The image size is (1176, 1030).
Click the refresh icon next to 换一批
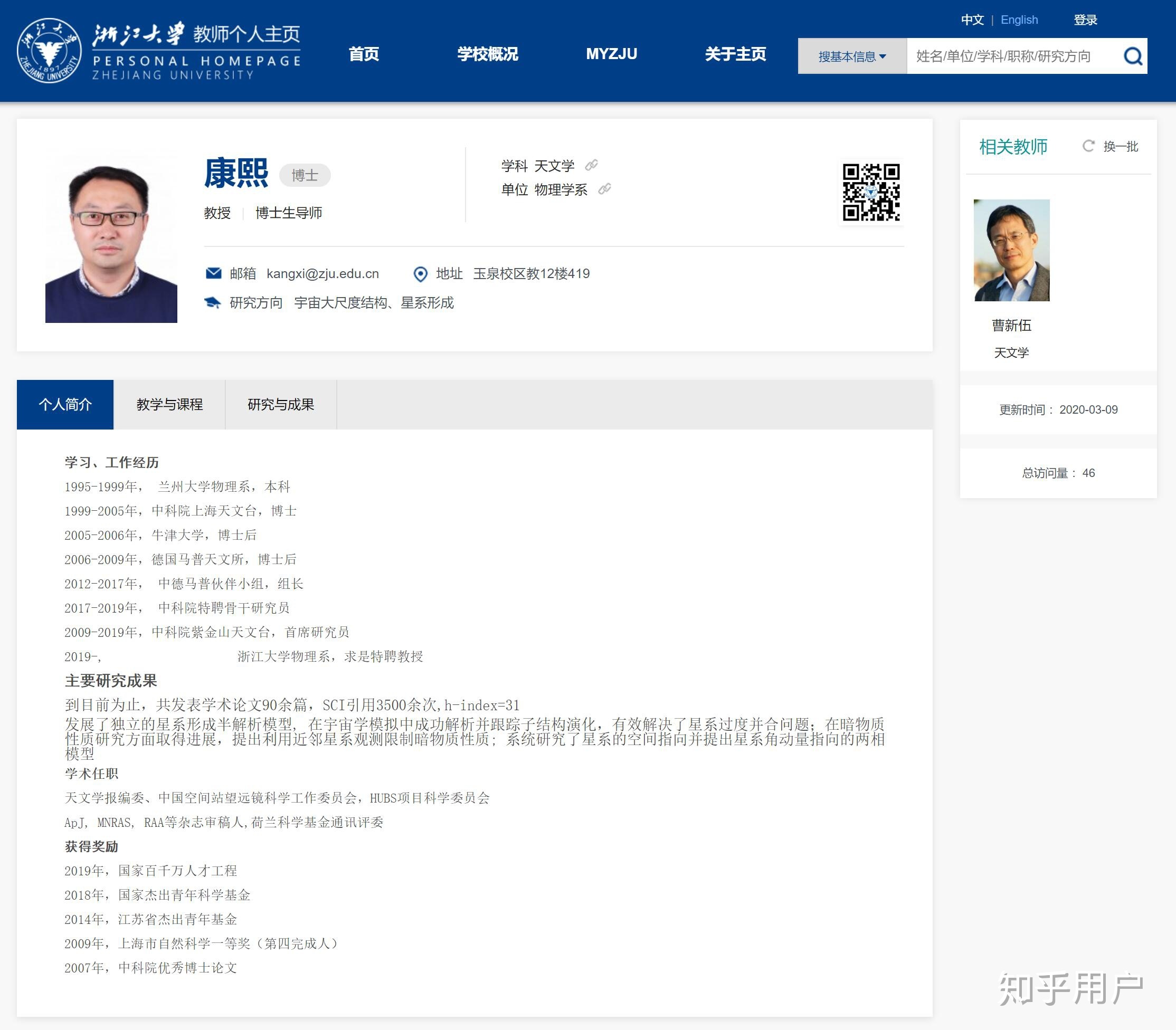tap(1088, 146)
